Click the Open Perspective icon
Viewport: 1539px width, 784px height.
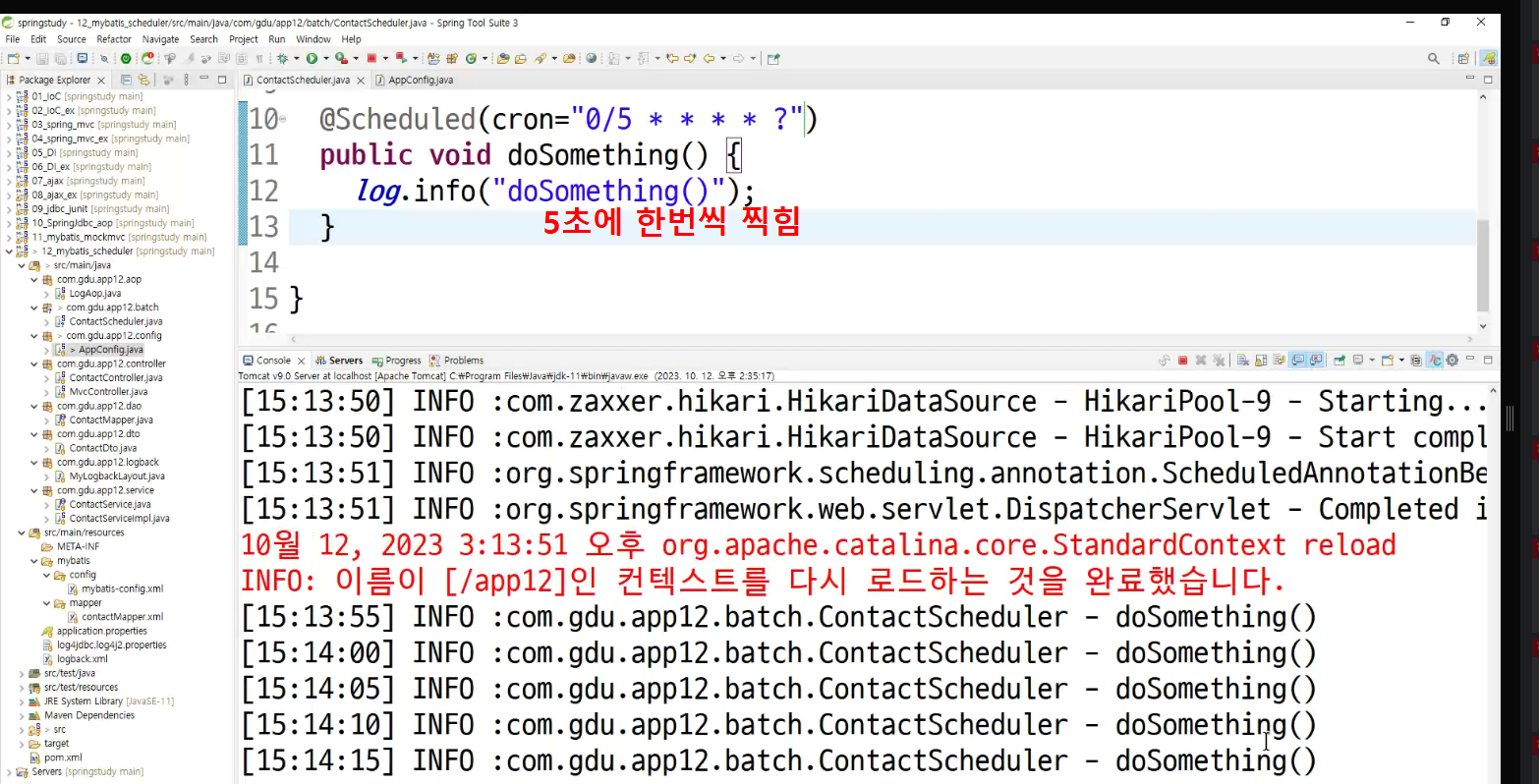(x=1462, y=58)
